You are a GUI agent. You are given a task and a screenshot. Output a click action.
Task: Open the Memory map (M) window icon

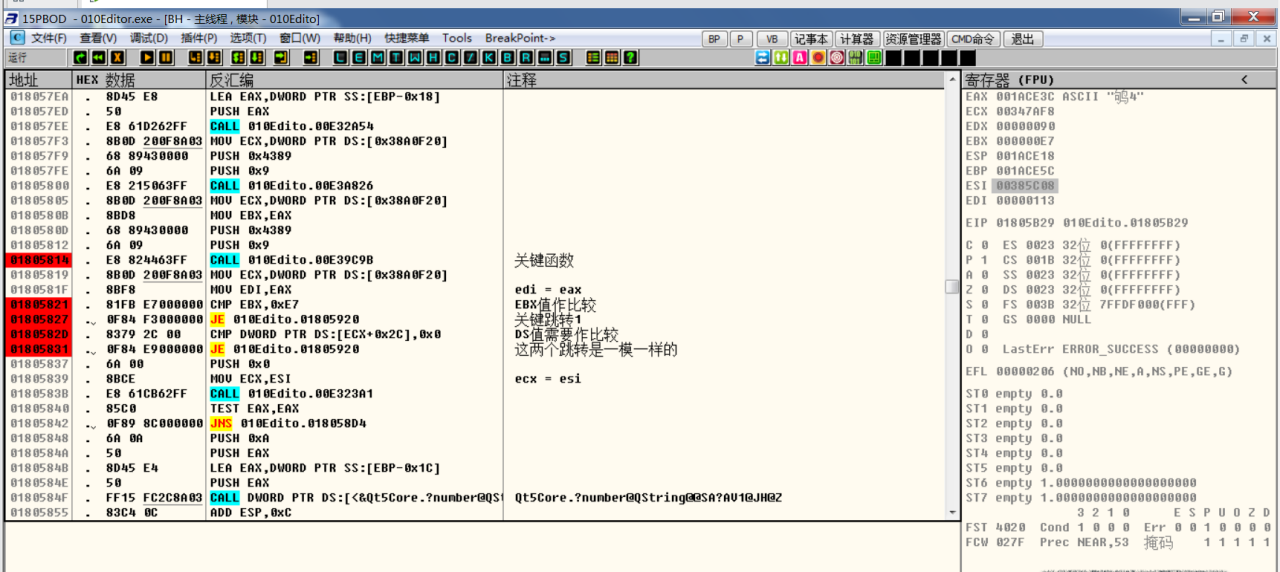(x=377, y=58)
